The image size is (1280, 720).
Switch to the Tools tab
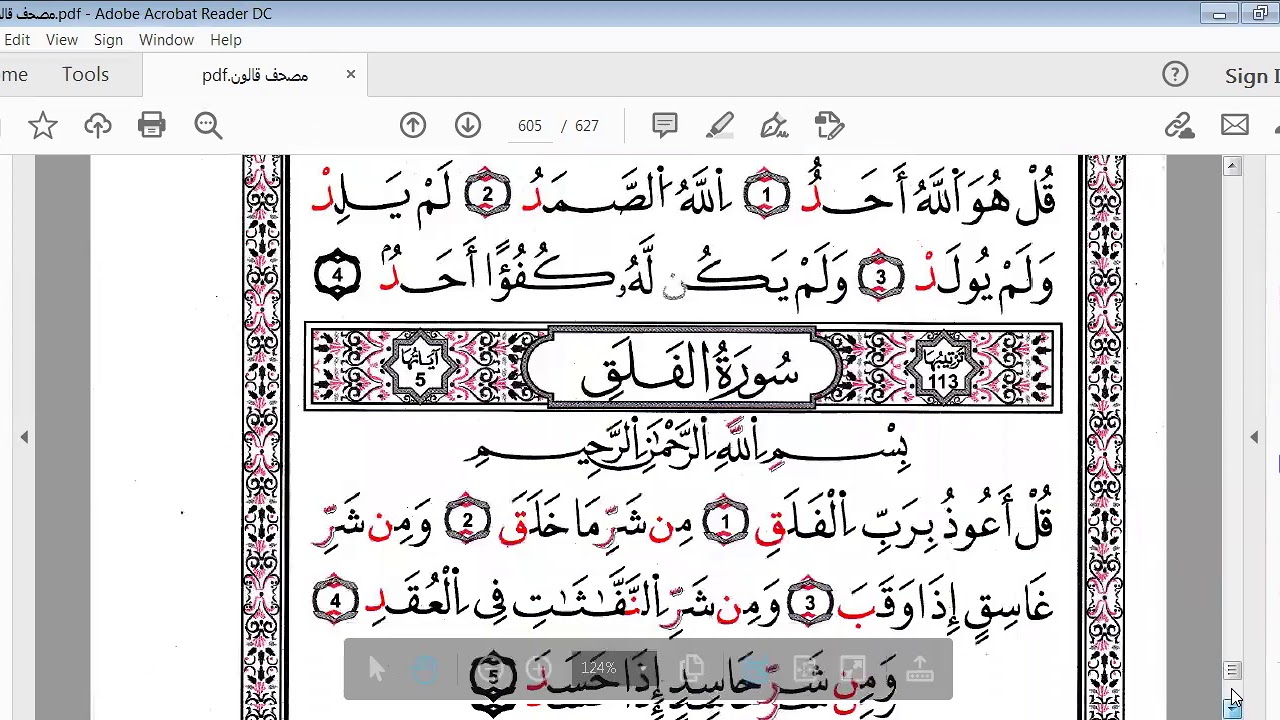click(x=85, y=75)
